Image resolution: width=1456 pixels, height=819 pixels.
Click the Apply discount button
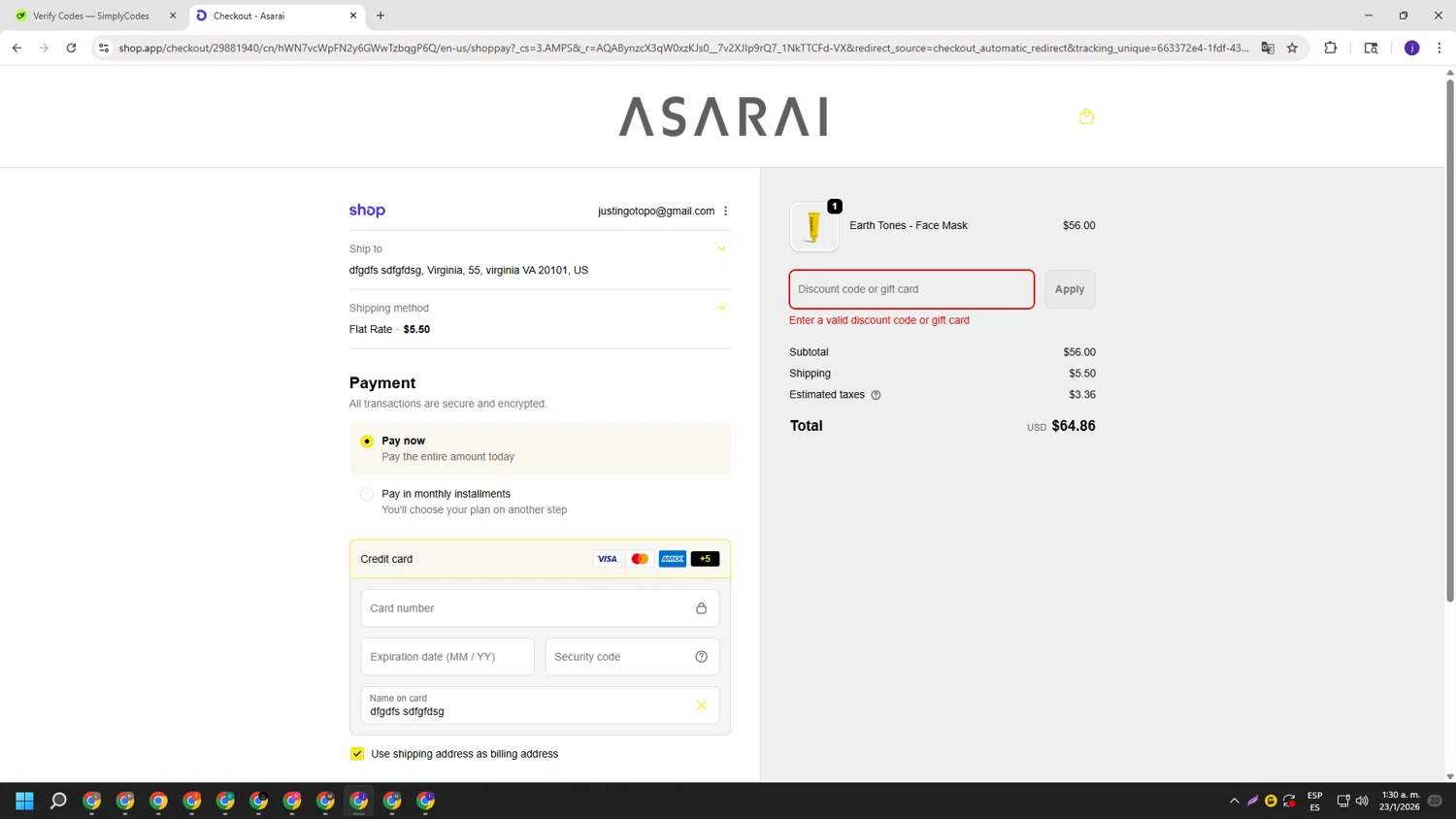[x=1070, y=289]
